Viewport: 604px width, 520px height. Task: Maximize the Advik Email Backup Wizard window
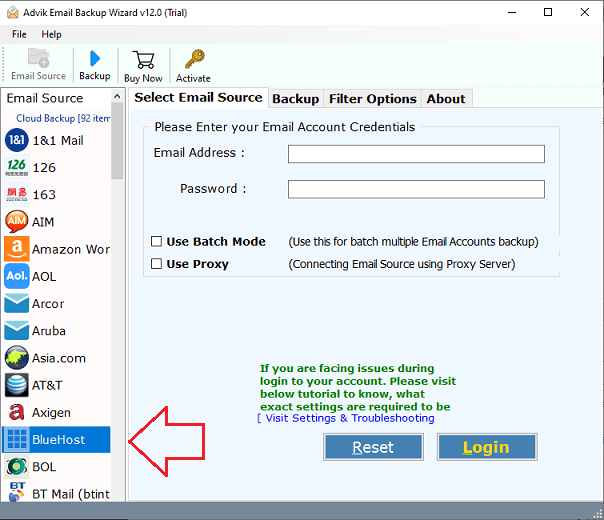pyautogui.click(x=548, y=12)
